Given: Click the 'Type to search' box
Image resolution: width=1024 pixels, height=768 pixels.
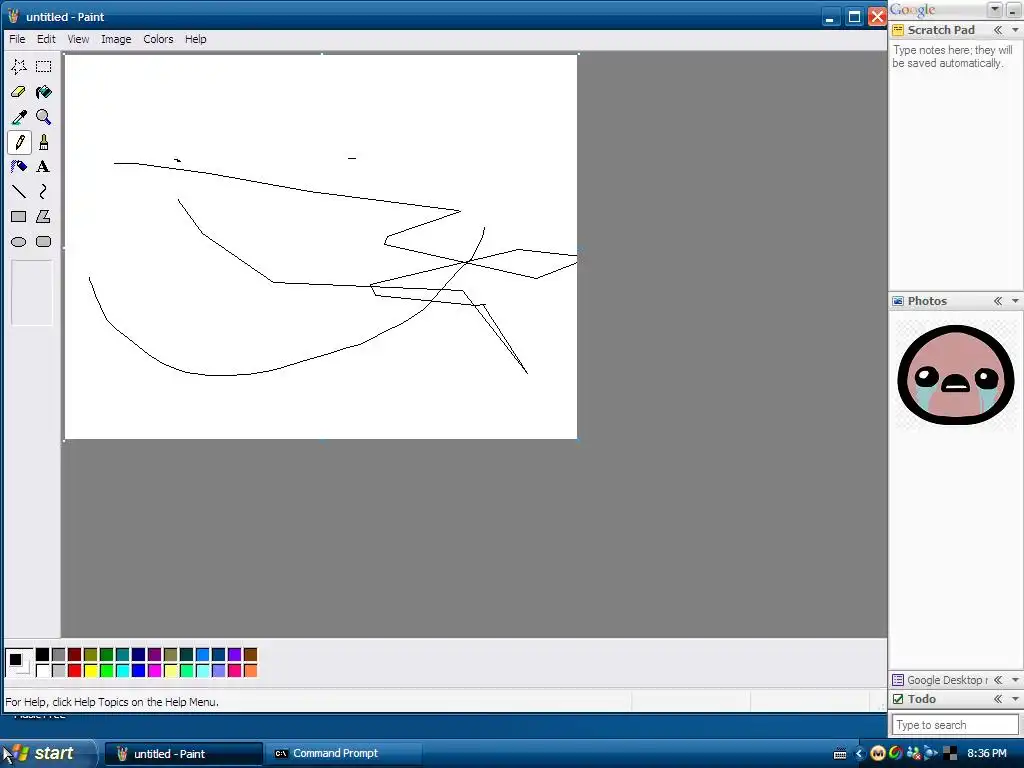Looking at the screenshot, I should (x=954, y=725).
